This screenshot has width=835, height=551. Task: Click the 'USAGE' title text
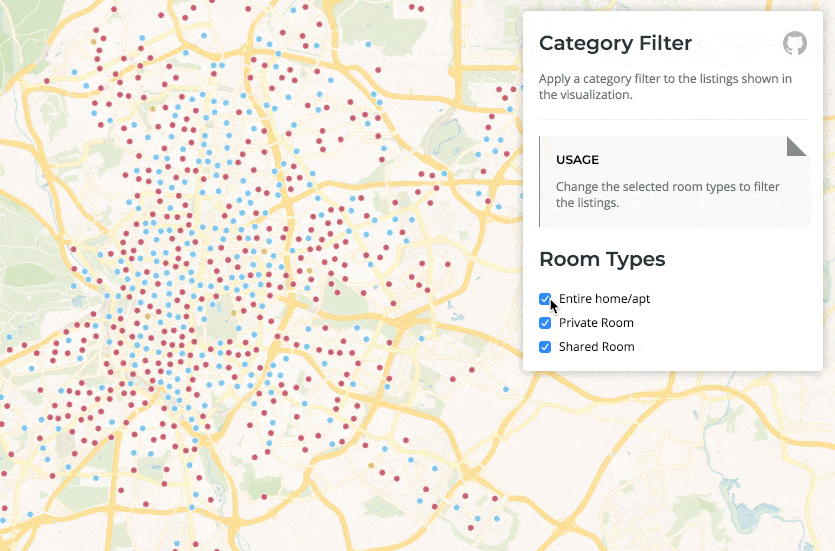pos(577,160)
